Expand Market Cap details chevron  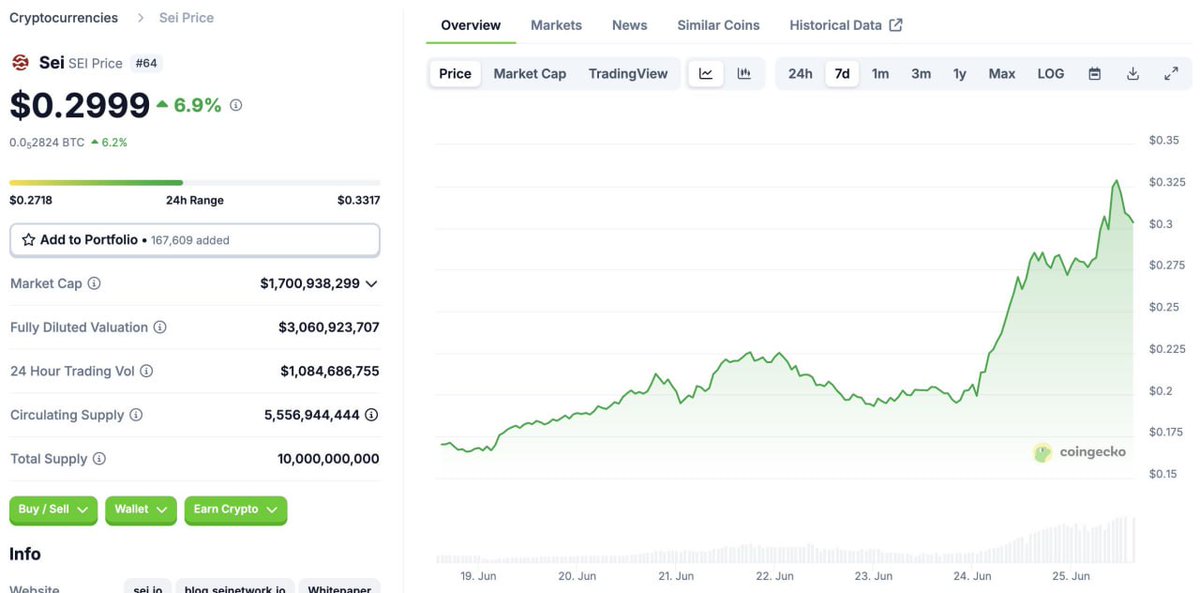[372, 284]
